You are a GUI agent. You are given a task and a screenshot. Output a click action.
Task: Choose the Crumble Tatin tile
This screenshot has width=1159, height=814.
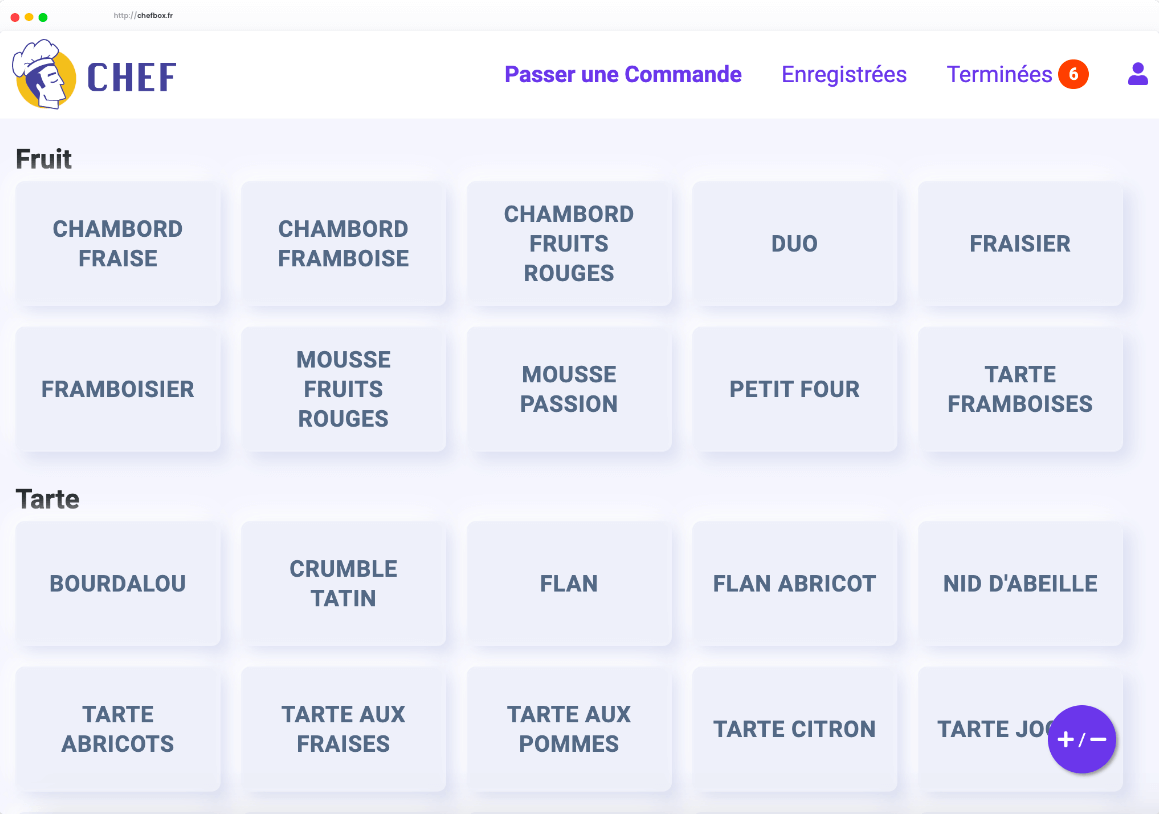coord(343,584)
